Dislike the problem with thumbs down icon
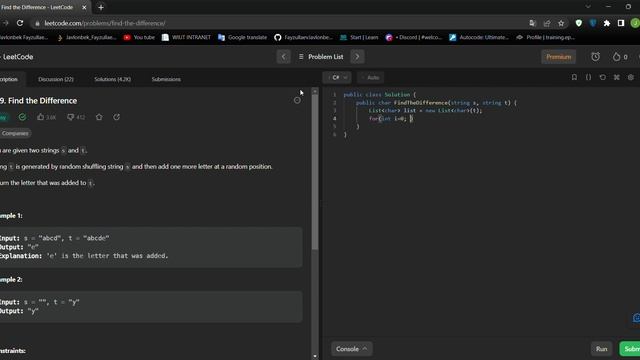The image size is (640, 360). point(76,117)
